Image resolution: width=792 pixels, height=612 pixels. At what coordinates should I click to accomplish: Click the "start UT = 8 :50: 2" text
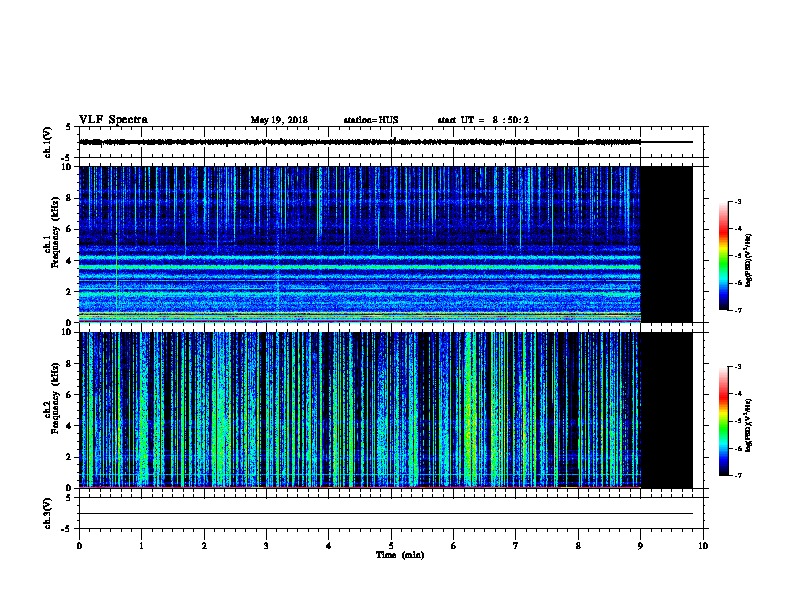483,120
